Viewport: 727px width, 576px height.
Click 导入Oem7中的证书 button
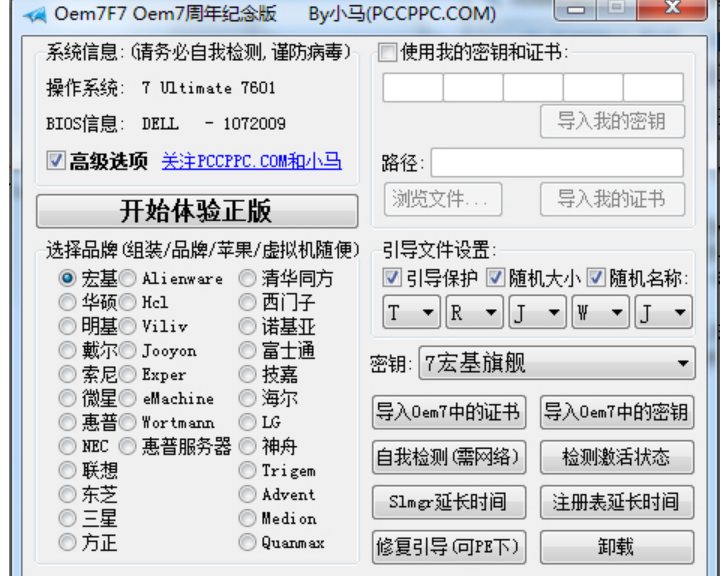pos(448,411)
